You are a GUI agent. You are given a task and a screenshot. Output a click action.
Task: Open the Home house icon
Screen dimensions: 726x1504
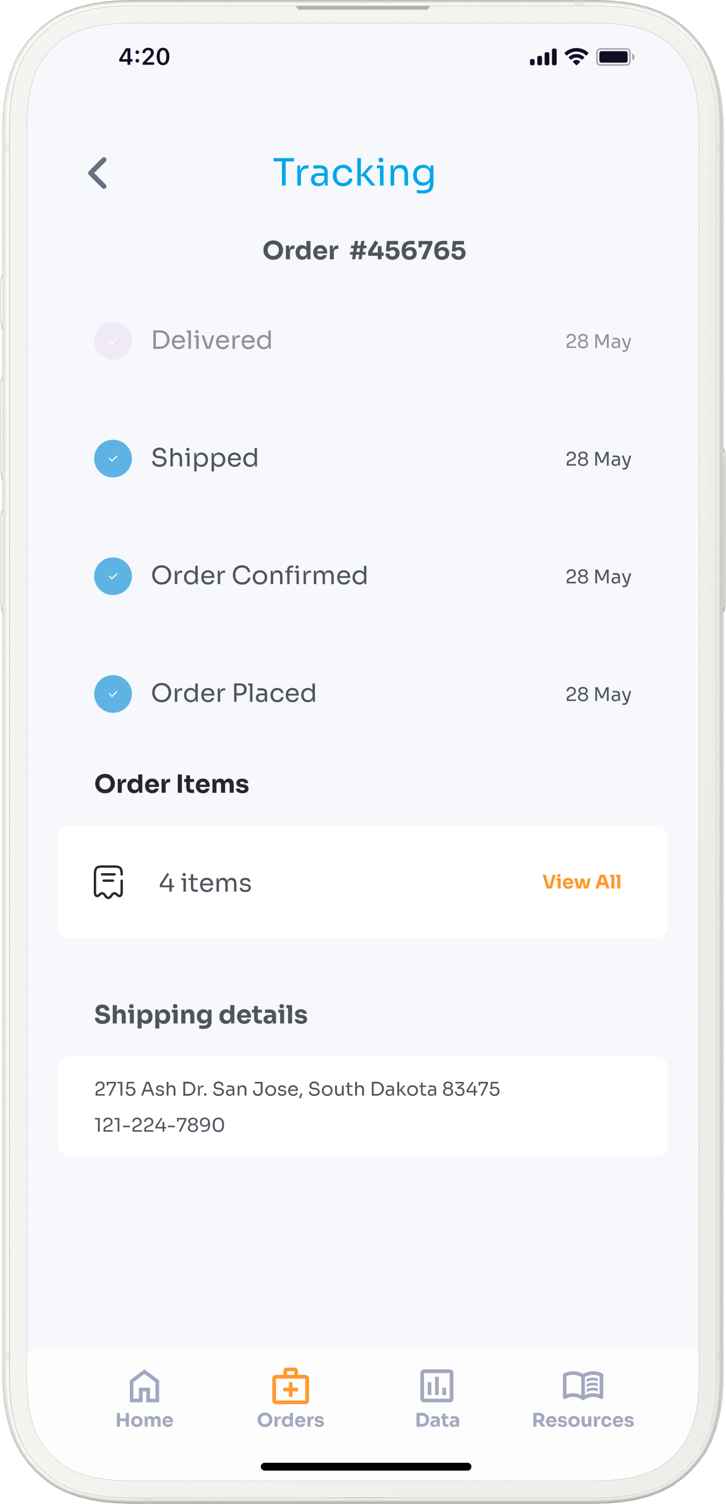click(144, 1386)
